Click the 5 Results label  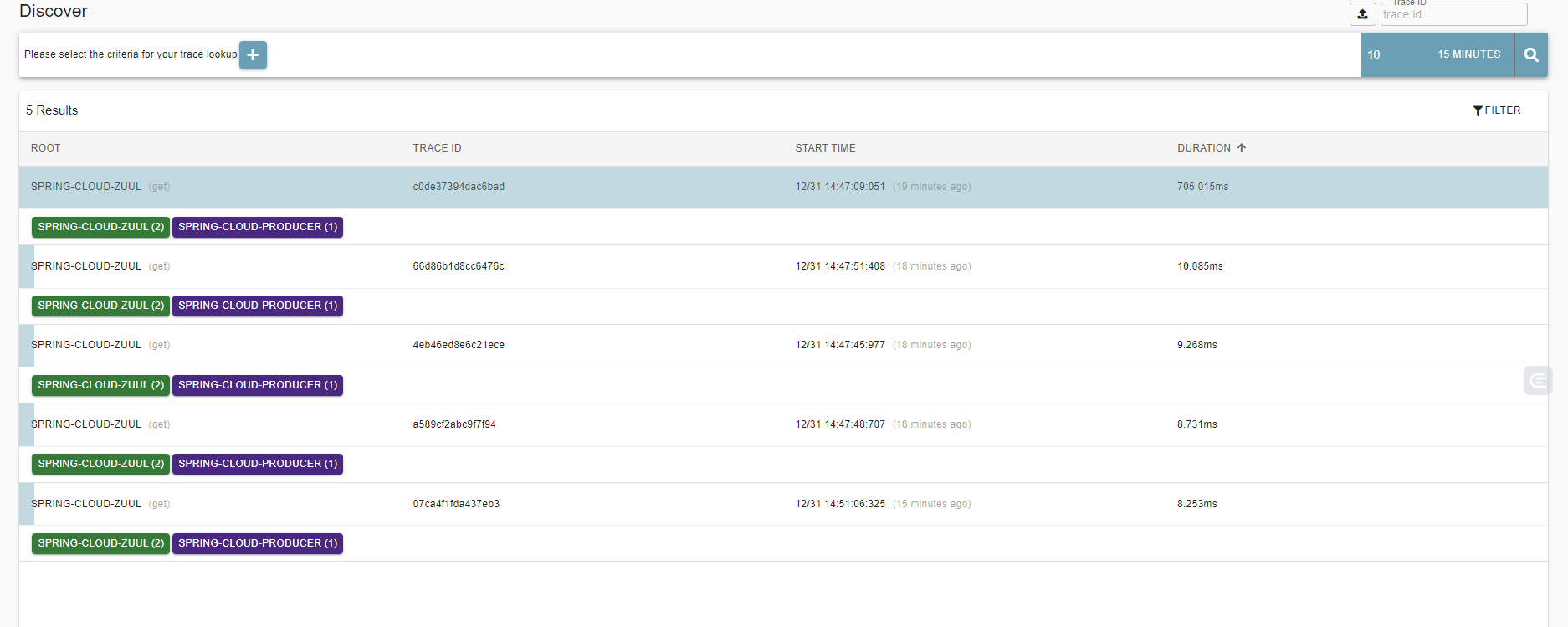pyautogui.click(x=52, y=110)
